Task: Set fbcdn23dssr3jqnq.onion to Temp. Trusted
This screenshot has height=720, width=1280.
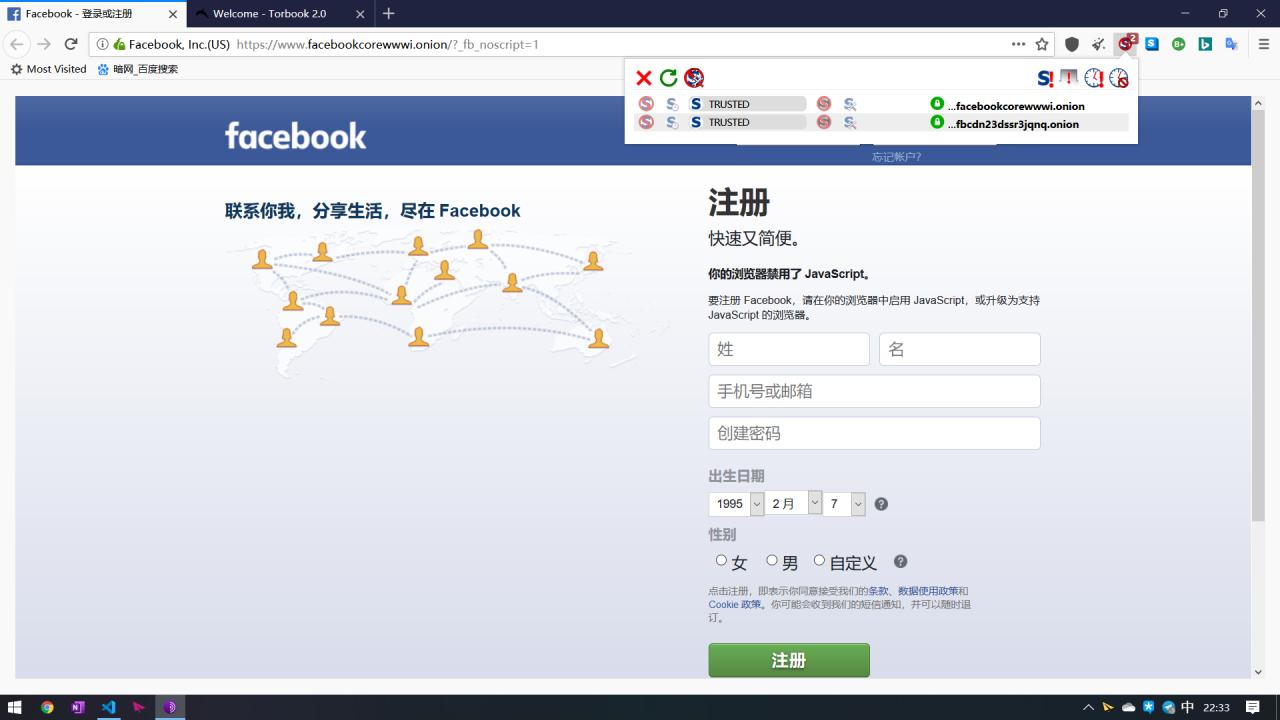Action: [x=672, y=122]
